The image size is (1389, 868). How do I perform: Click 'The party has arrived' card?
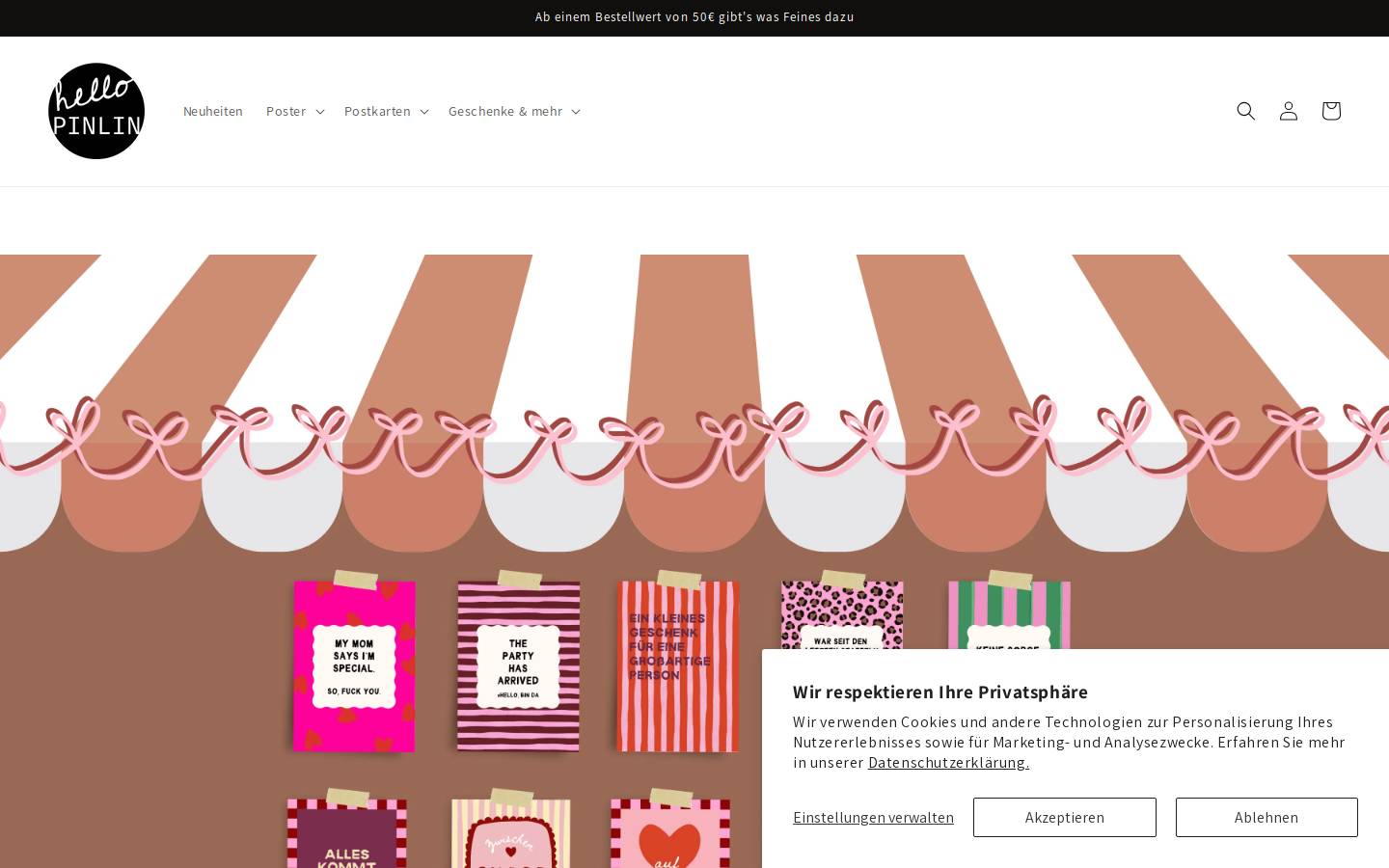coord(518,665)
